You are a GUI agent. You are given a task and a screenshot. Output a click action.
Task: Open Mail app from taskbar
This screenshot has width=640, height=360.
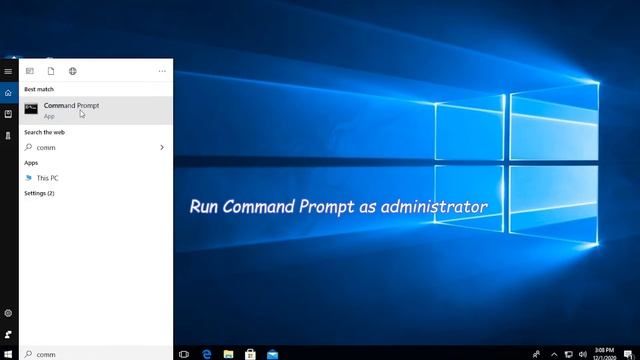pos(272,354)
